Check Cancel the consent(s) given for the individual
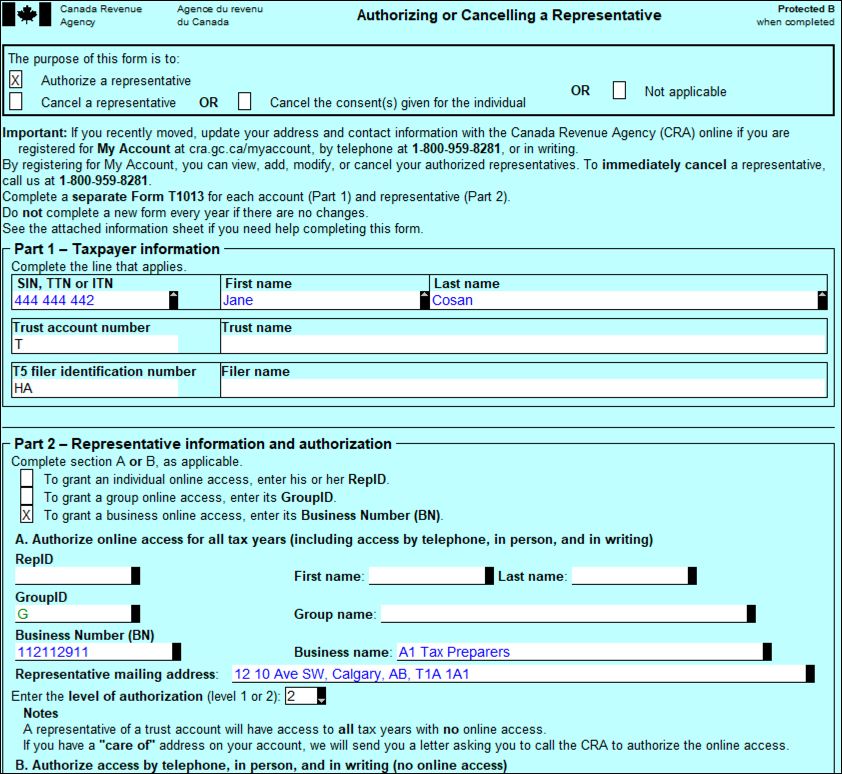Image resolution: width=842 pixels, height=774 pixels. [x=244, y=101]
